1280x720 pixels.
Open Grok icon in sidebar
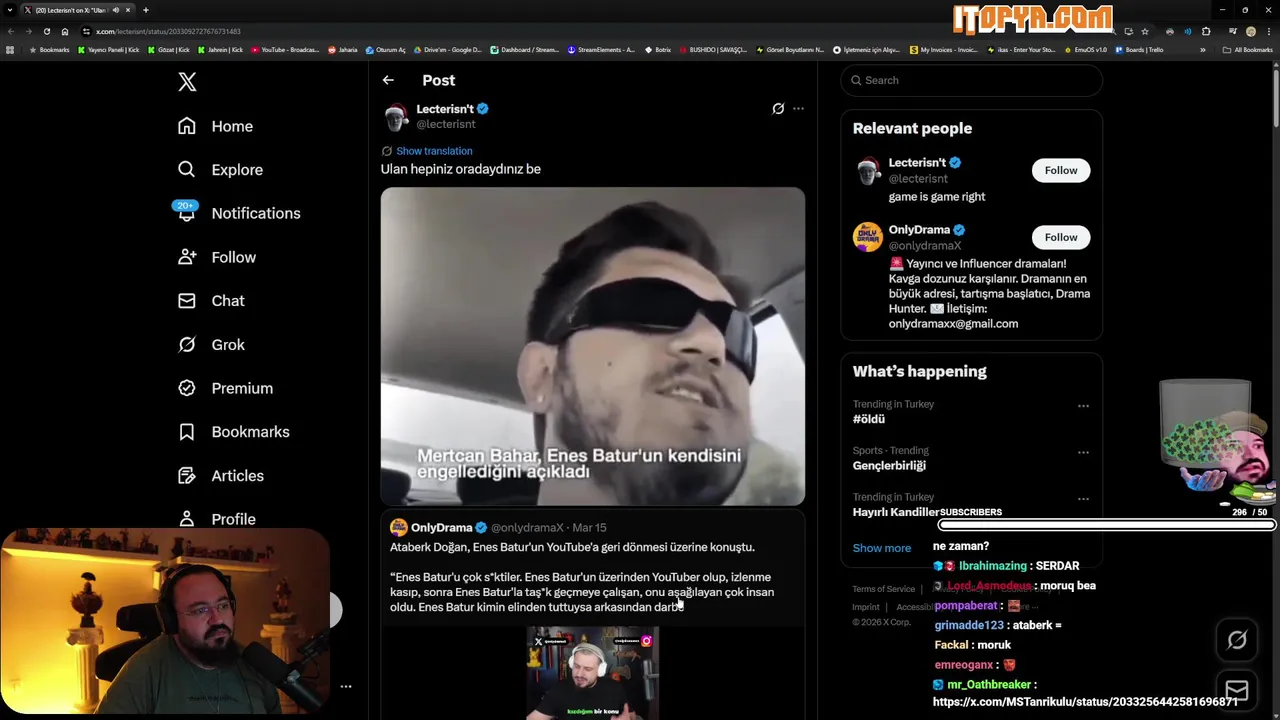tap(187, 344)
